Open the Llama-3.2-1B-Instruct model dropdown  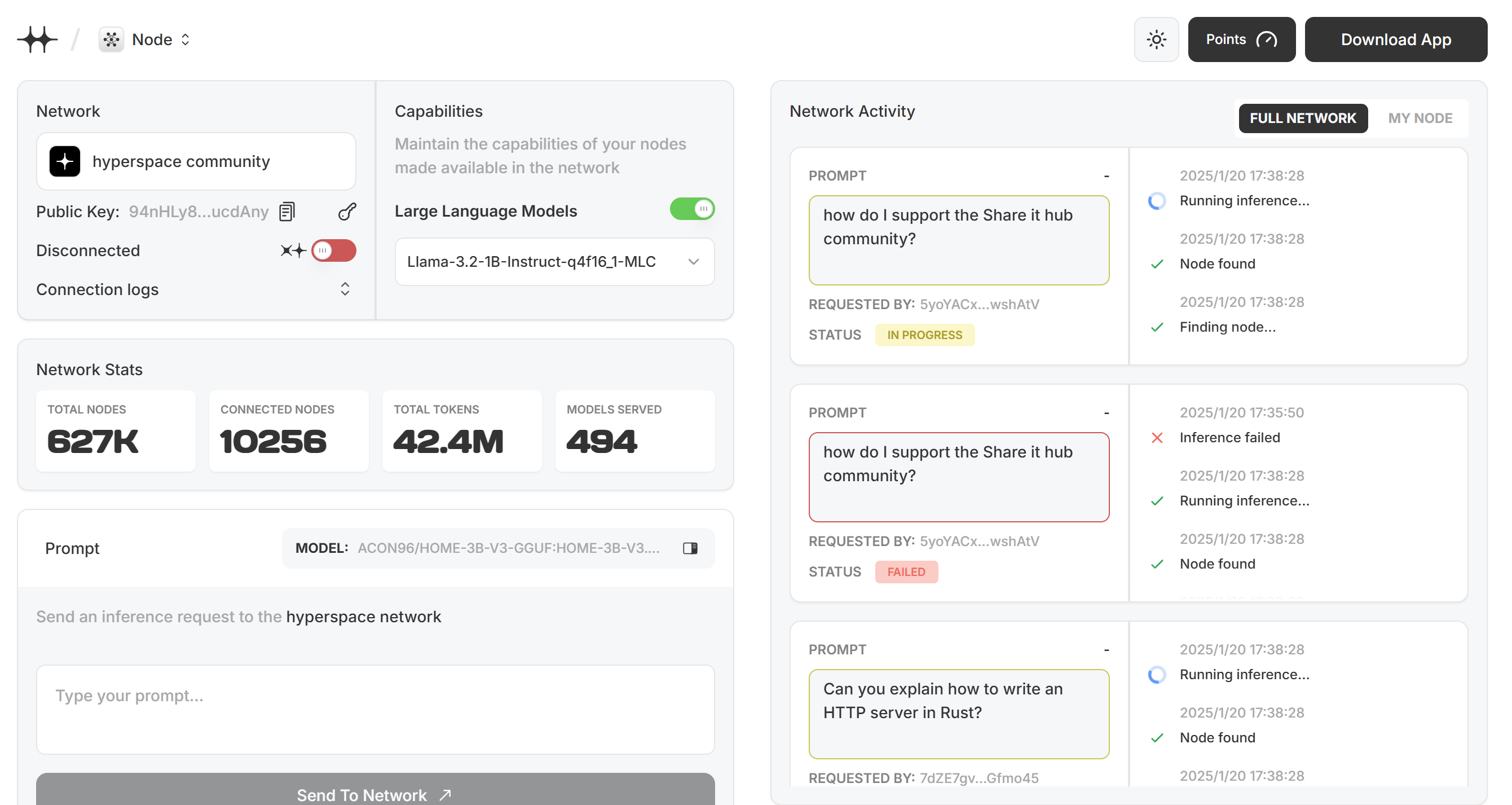[554, 262]
